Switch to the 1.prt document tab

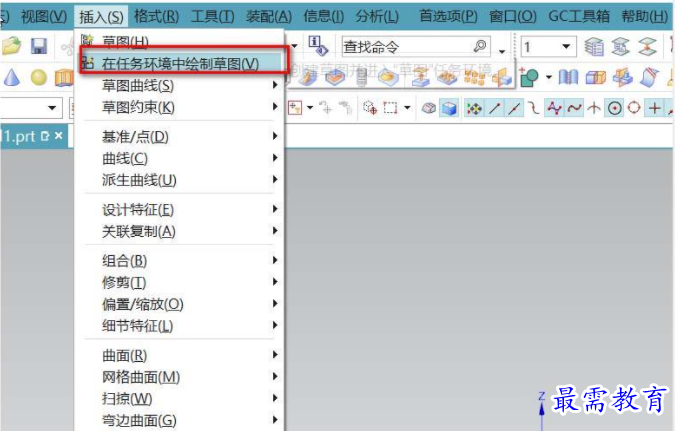coord(19,136)
